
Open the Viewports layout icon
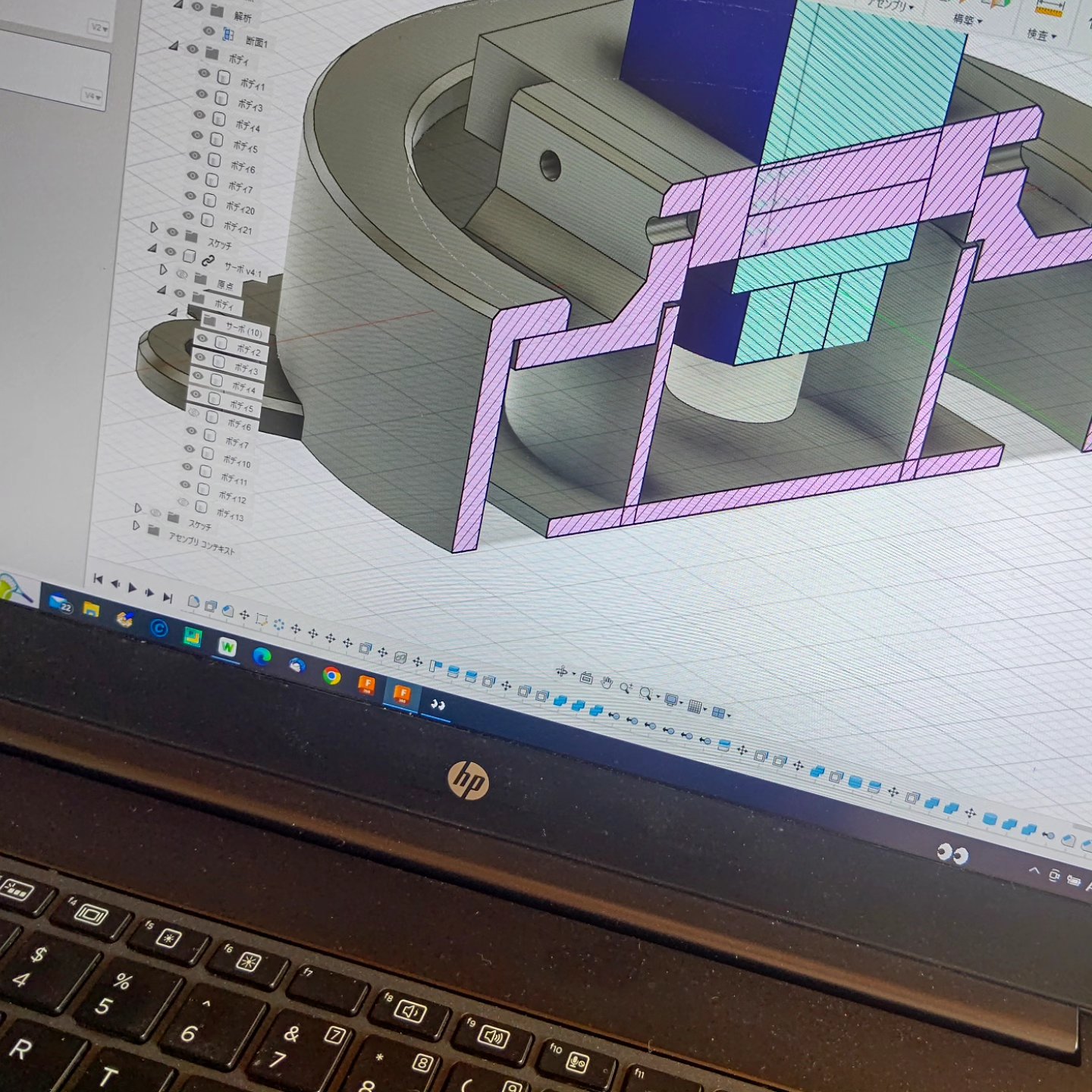(718, 712)
